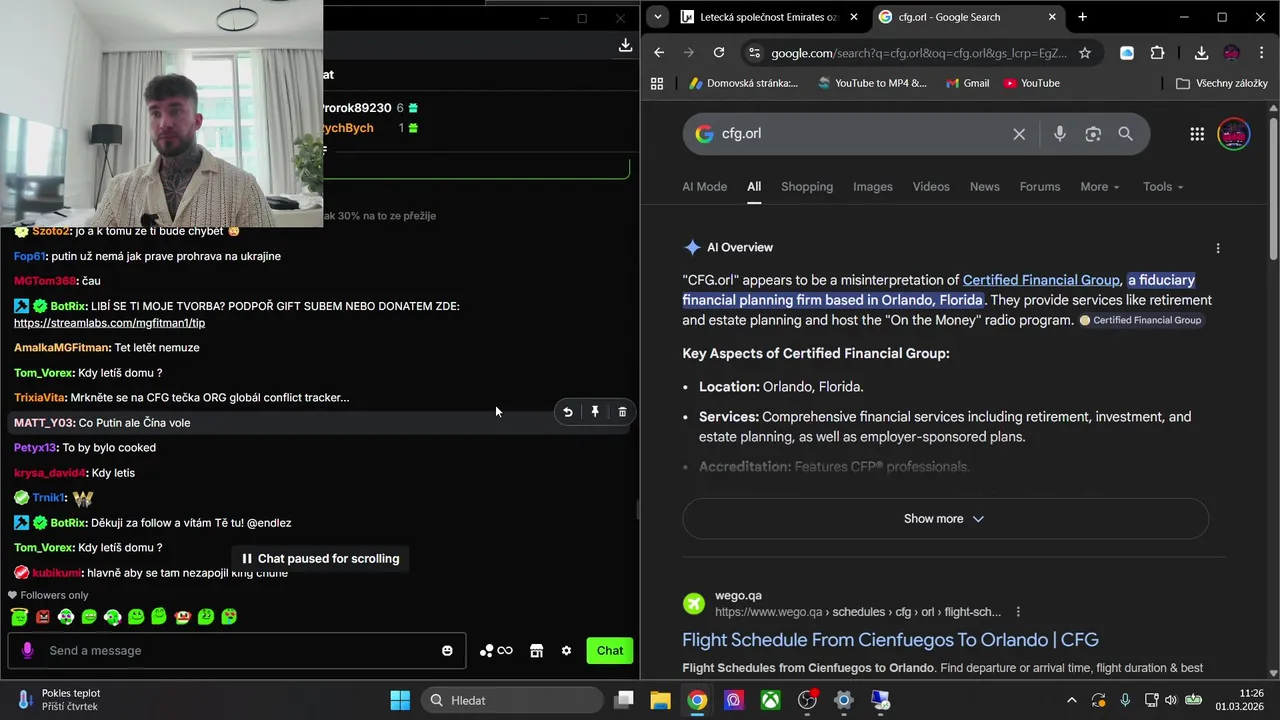Open Chrome three-dot menu

pos(1261,53)
